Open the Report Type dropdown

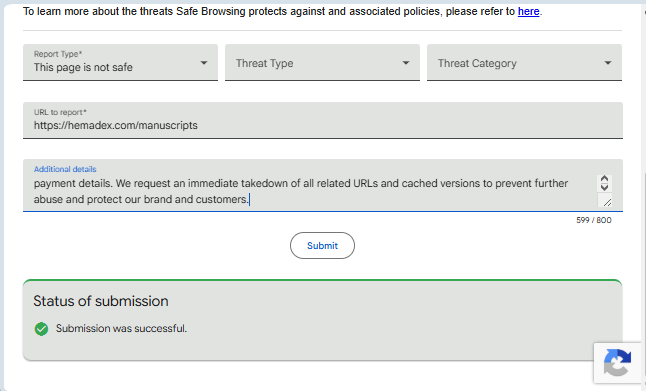(120, 62)
